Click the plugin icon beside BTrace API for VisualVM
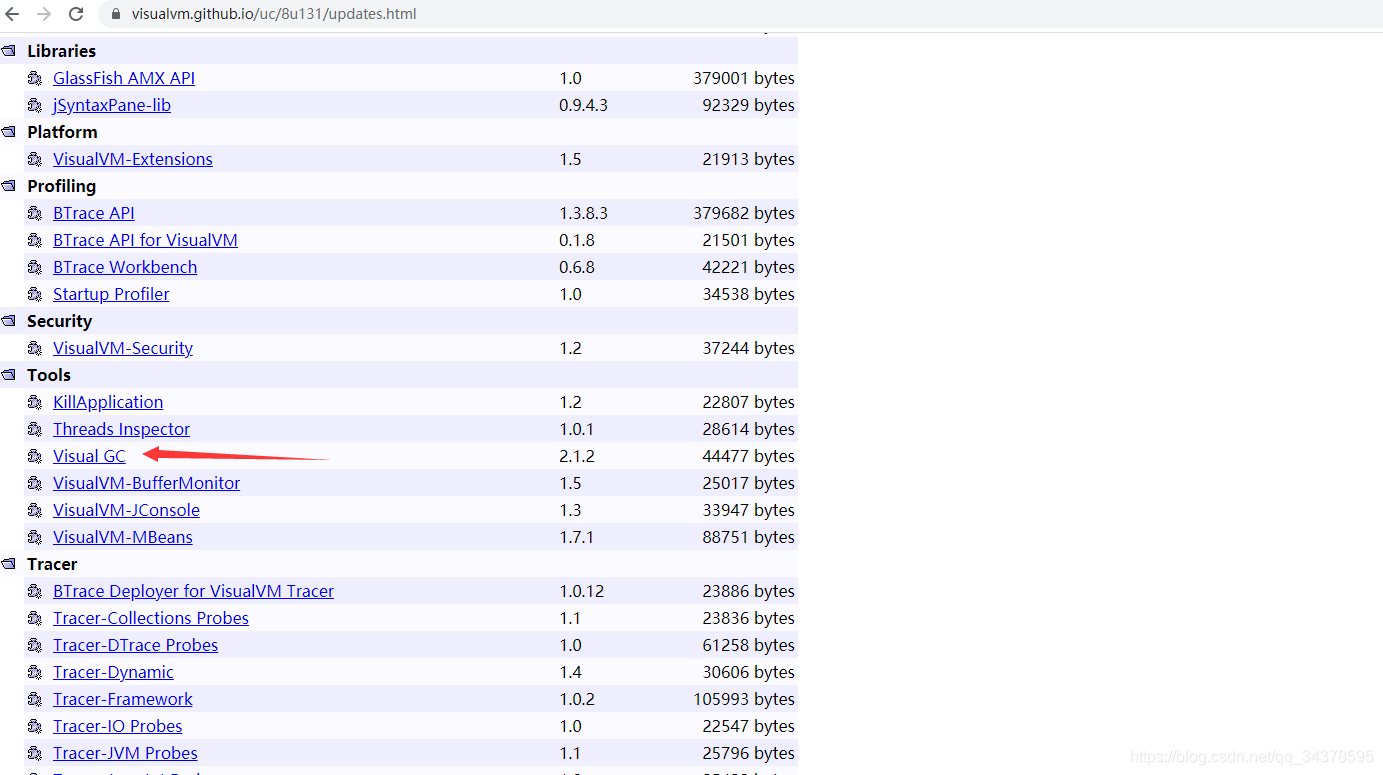Screen dimensions: 1383x775 pos(35,240)
